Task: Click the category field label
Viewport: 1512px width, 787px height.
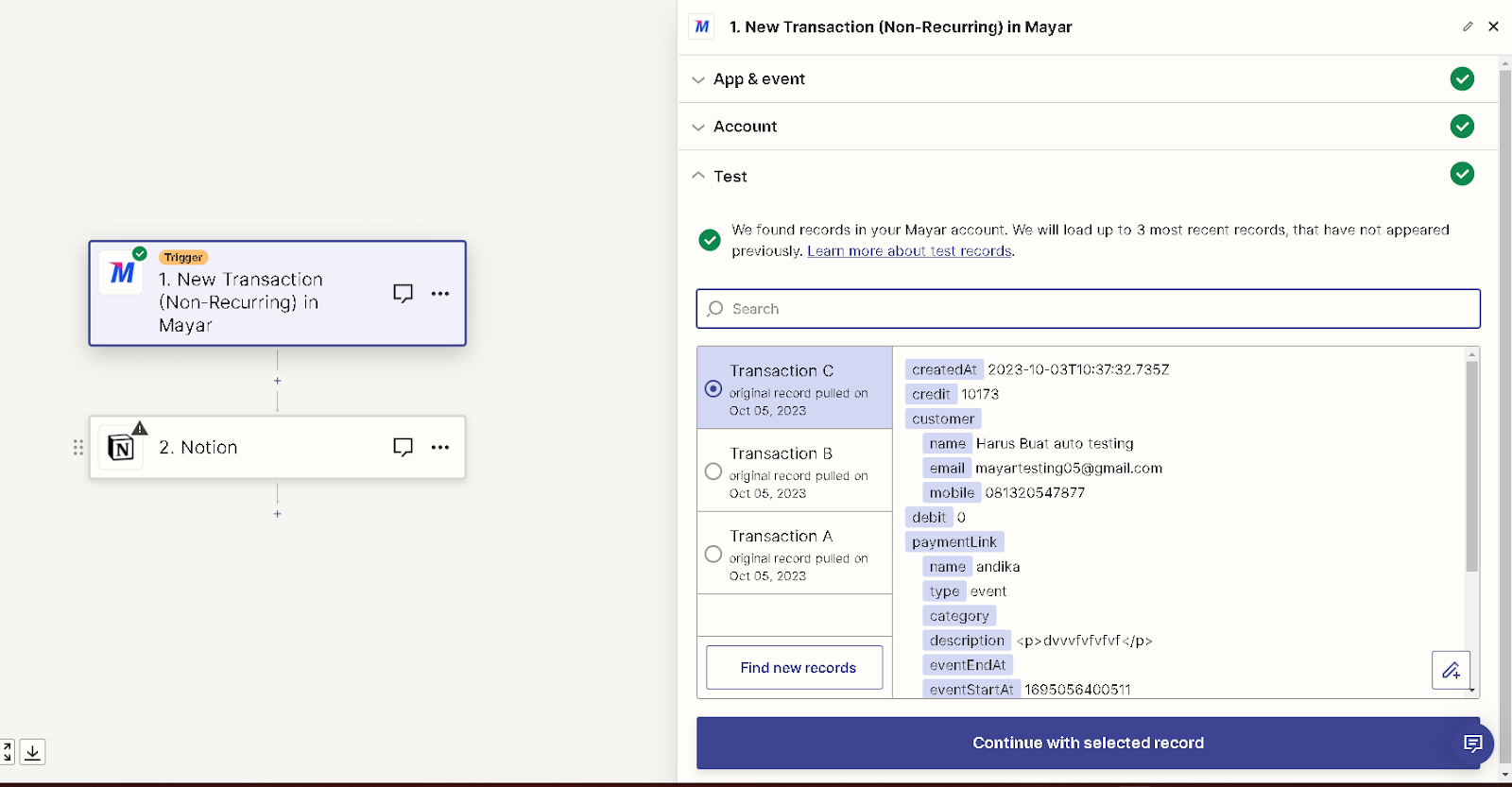Action: 959,616
